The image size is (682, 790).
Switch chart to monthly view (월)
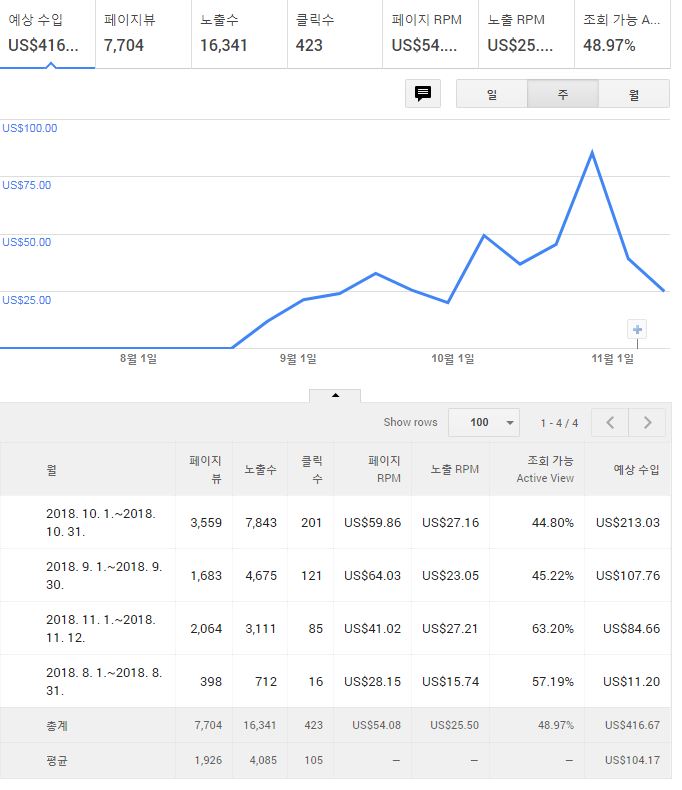[634, 94]
